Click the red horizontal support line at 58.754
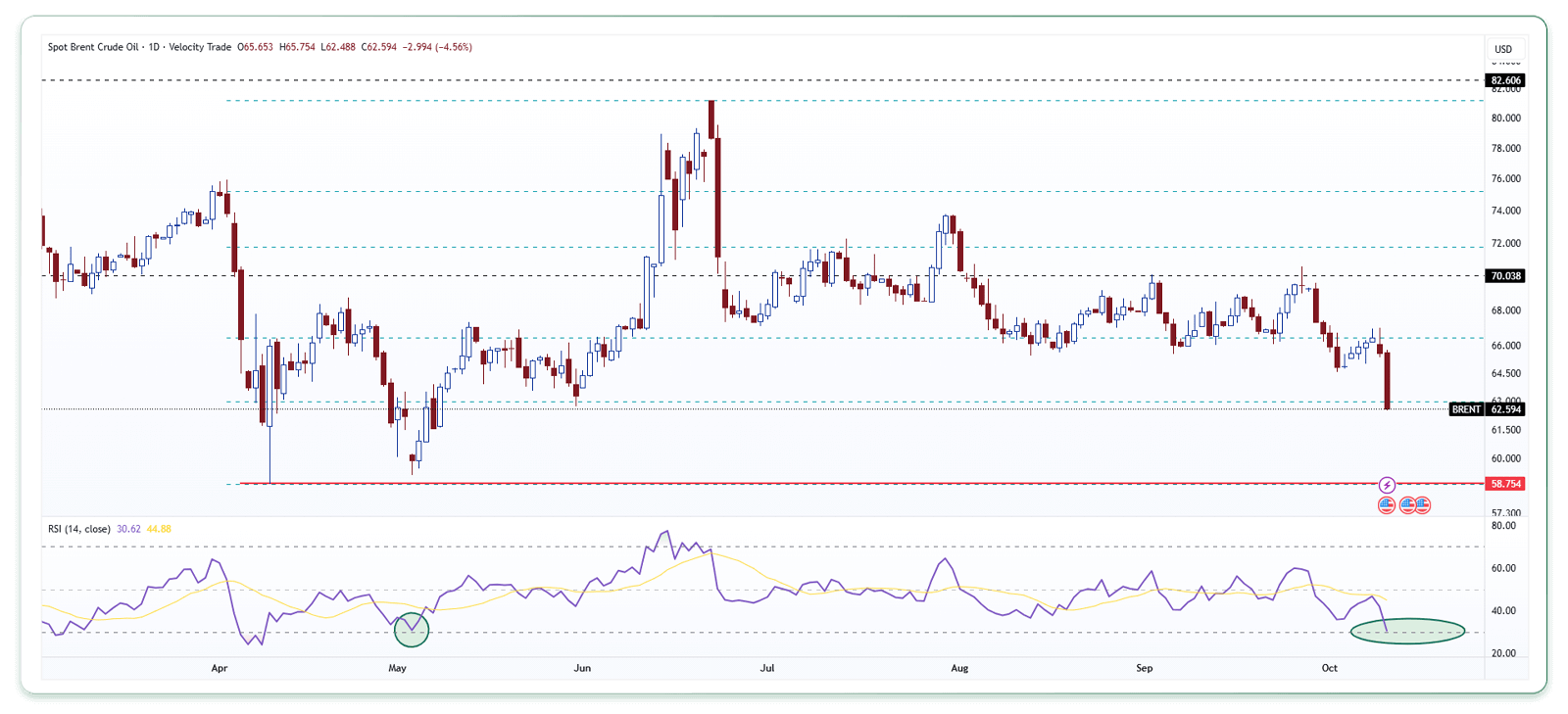Screen dimensions: 1568x714 pos(784,483)
